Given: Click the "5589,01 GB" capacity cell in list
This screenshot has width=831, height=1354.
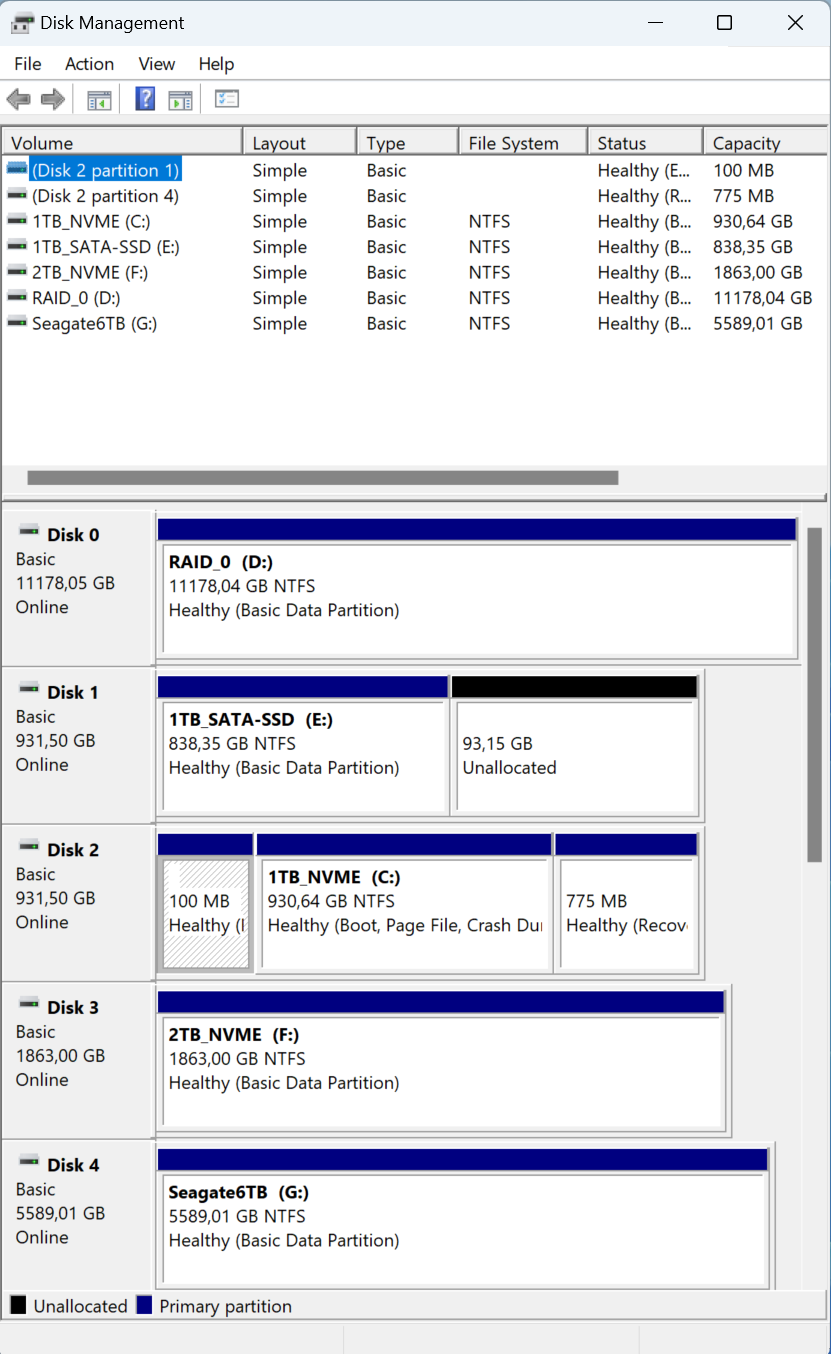Looking at the screenshot, I should [x=757, y=323].
